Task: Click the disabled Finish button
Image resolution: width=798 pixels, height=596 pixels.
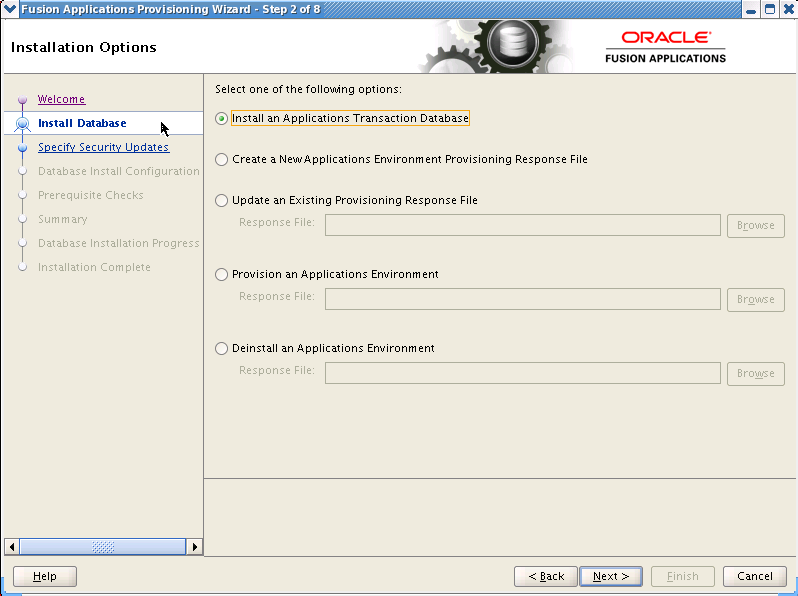Action: [x=682, y=576]
